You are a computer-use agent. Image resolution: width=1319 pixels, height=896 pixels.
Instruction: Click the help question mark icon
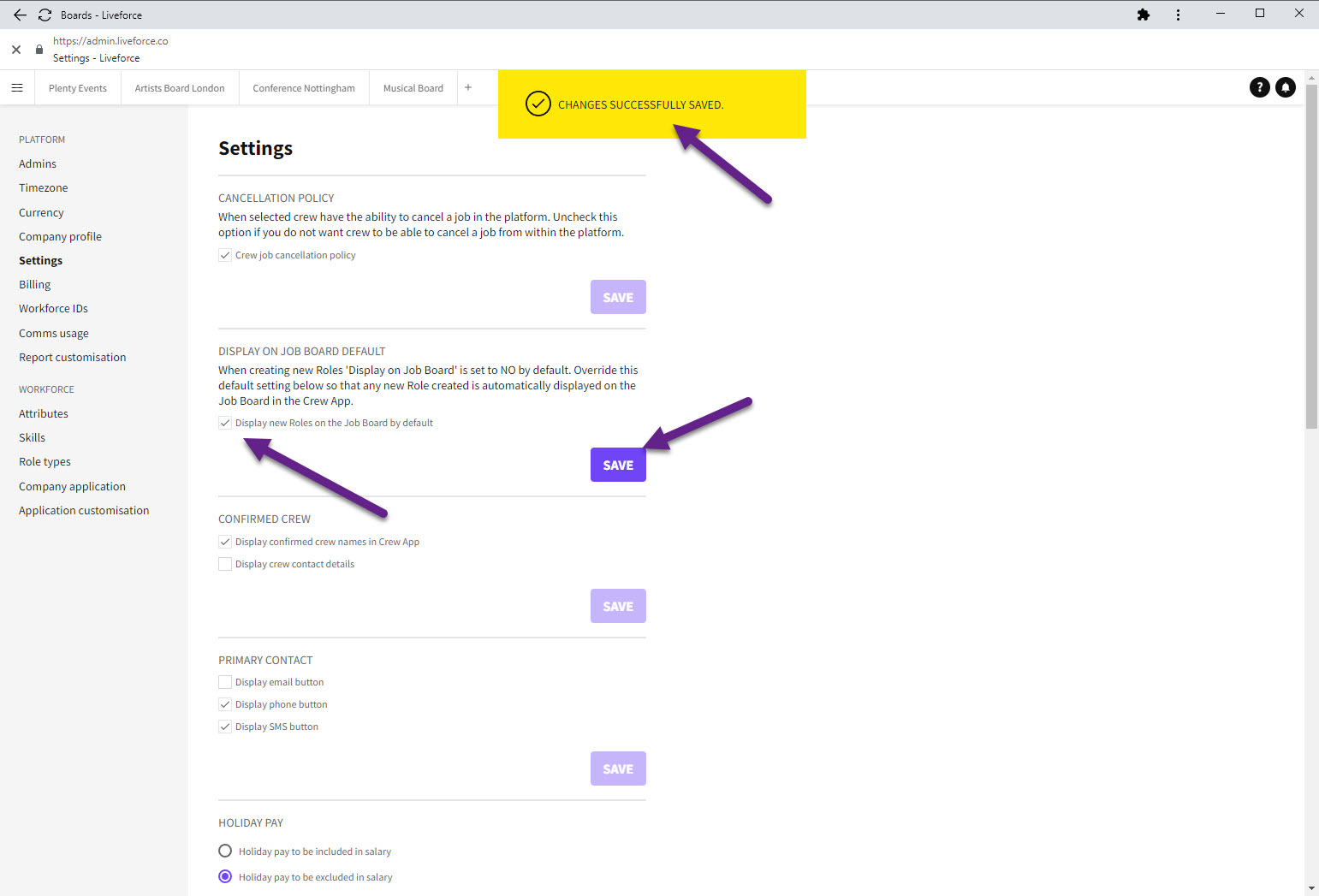[x=1259, y=87]
